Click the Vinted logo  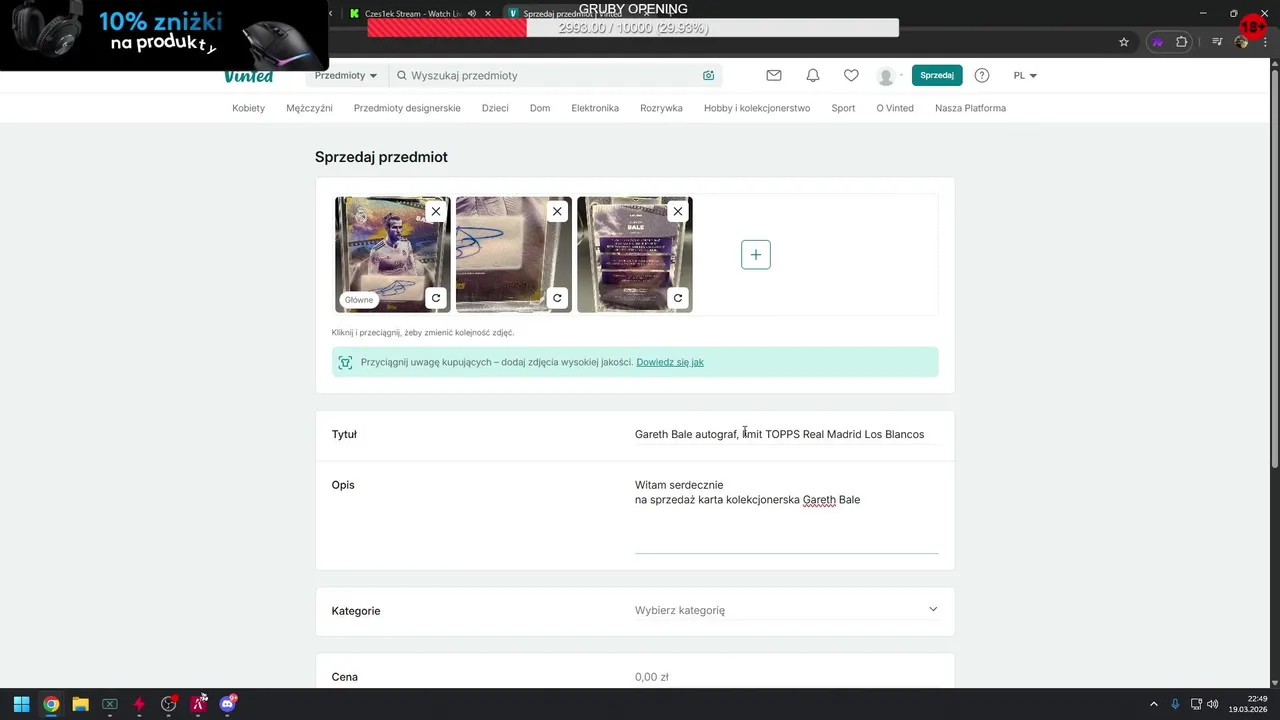(249, 76)
